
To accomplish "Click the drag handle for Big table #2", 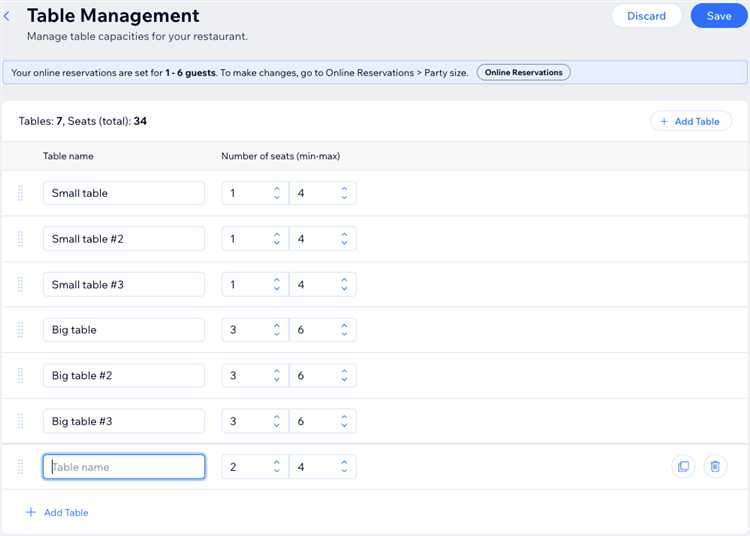I will (20, 376).
